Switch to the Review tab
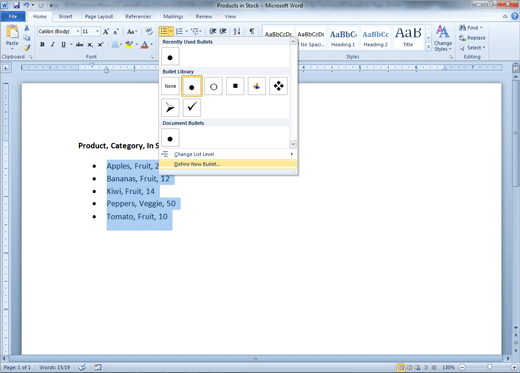The image size is (520, 373). click(x=204, y=16)
